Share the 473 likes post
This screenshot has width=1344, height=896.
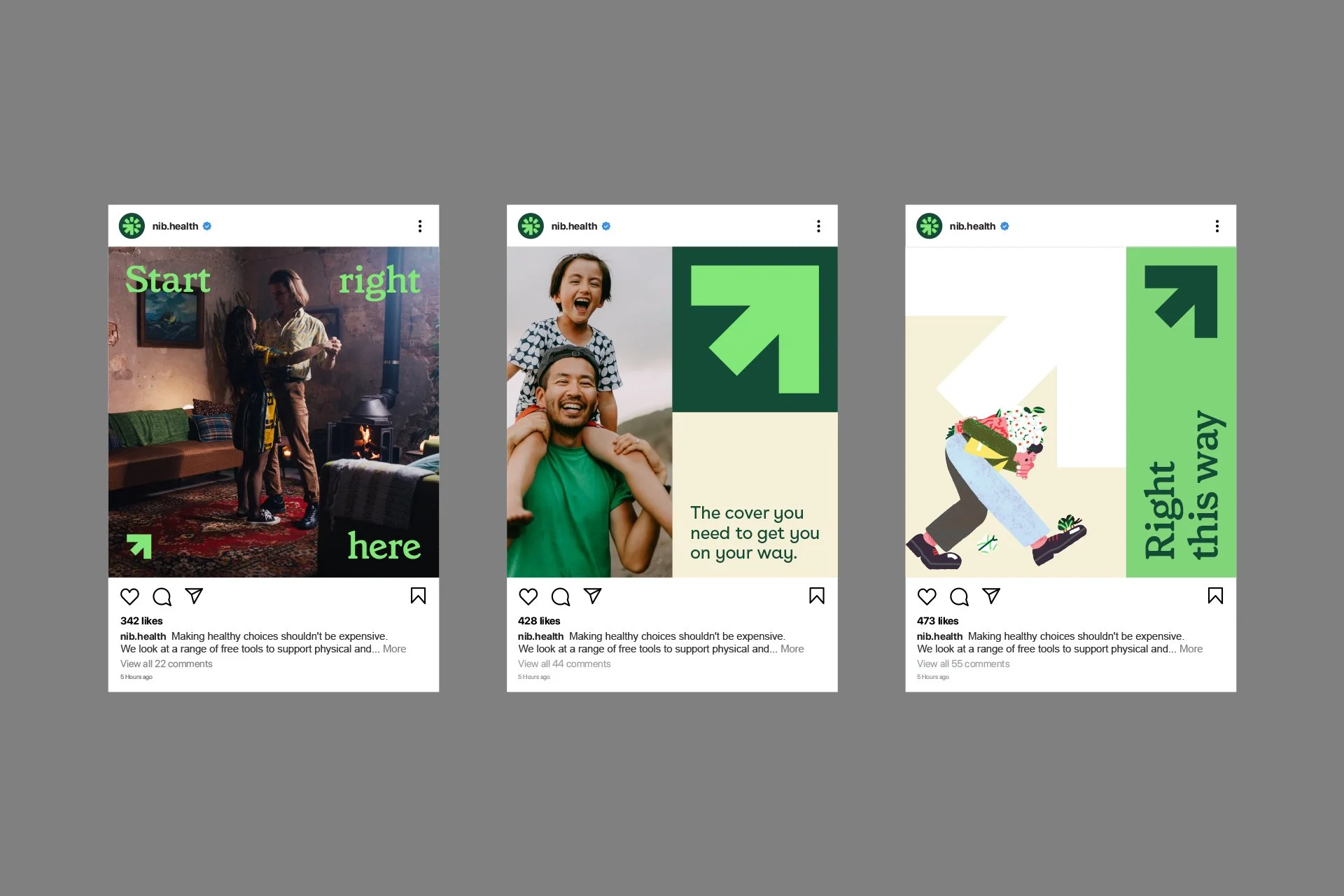tap(991, 596)
